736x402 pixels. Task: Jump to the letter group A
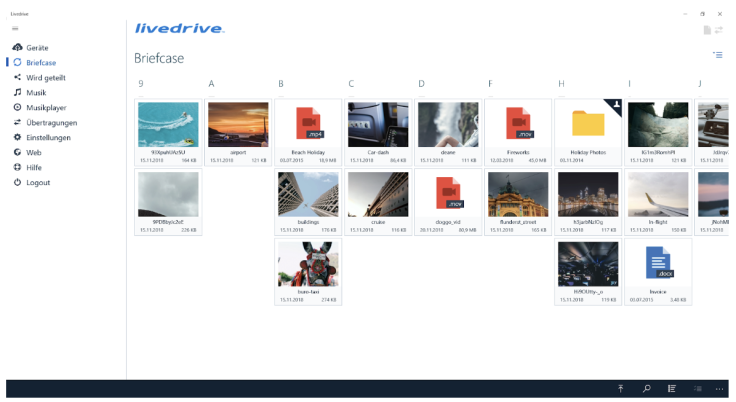coord(211,84)
